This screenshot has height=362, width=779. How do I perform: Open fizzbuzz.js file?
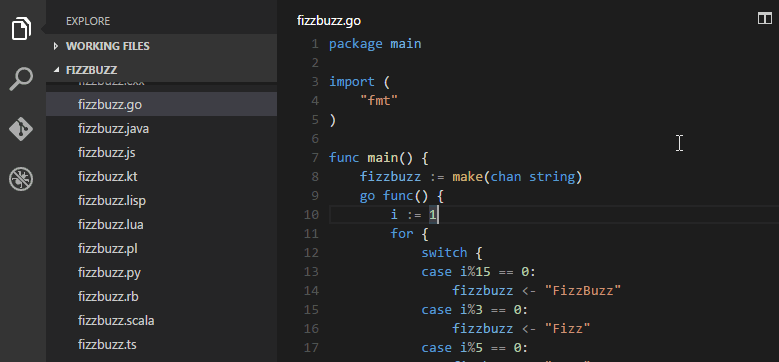pos(161,152)
